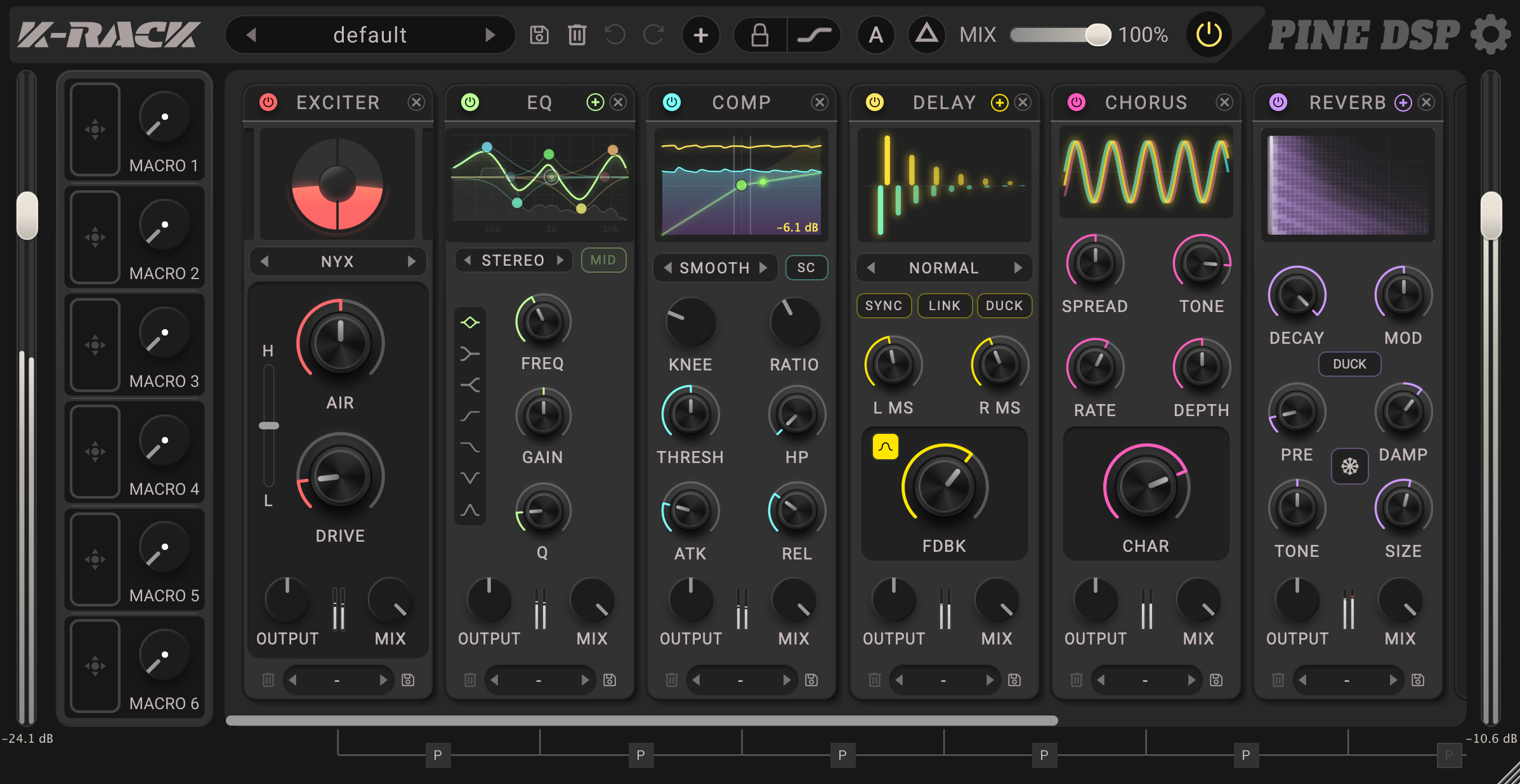Bypass the EXCITER with its red power button
The width and height of the screenshot is (1520, 784).
268,102
